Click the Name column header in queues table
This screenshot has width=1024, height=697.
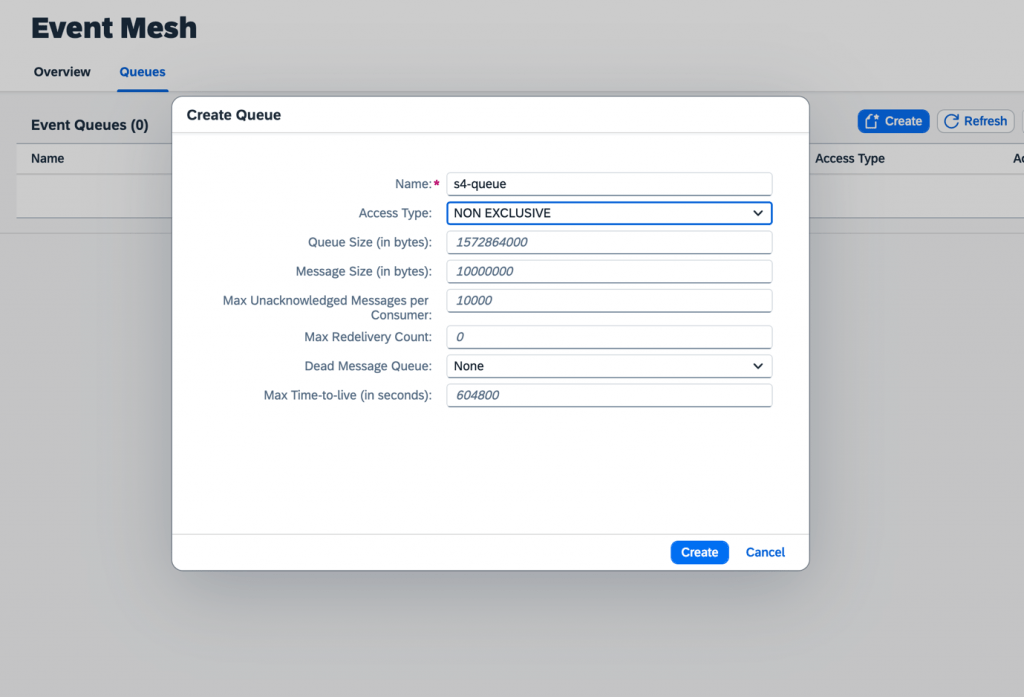tap(48, 159)
